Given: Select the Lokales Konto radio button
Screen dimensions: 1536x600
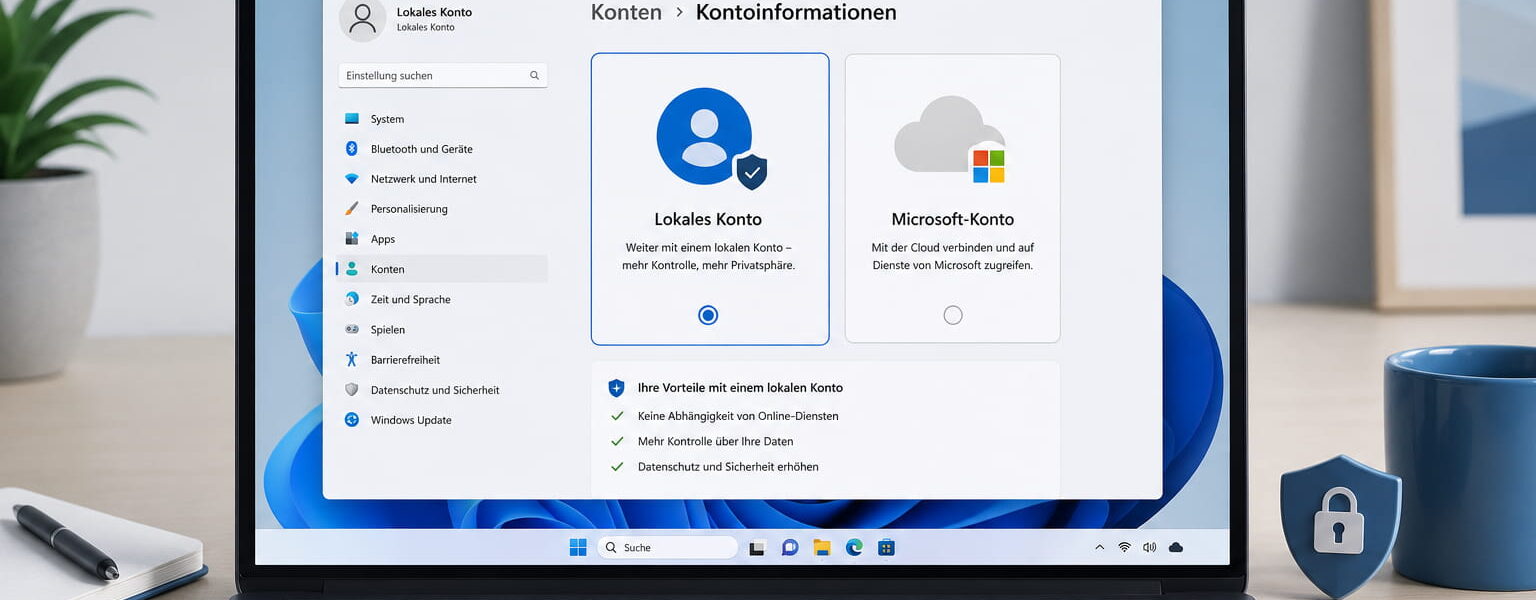Looking at the screenshot, I should point(708,315).
